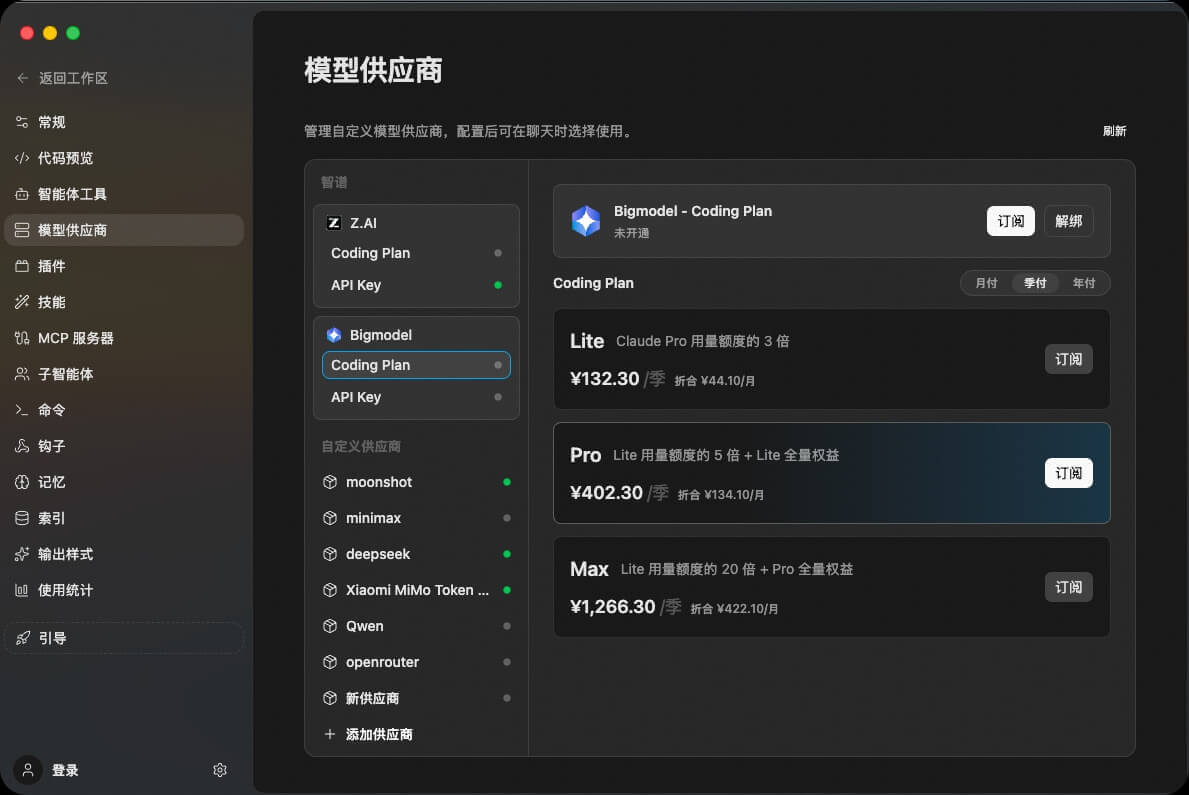Click the MCP 服务器 icon
This screenshot has width=1189, height=795.
[x=22, y=338]
